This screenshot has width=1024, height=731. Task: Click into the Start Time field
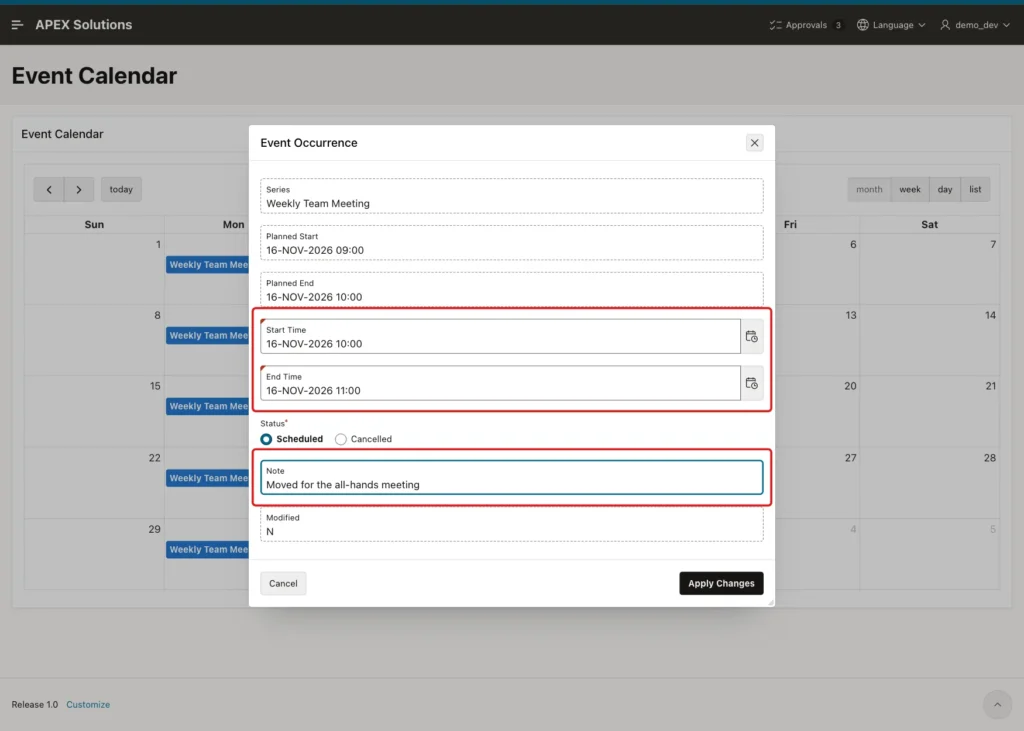pos(500,336)
